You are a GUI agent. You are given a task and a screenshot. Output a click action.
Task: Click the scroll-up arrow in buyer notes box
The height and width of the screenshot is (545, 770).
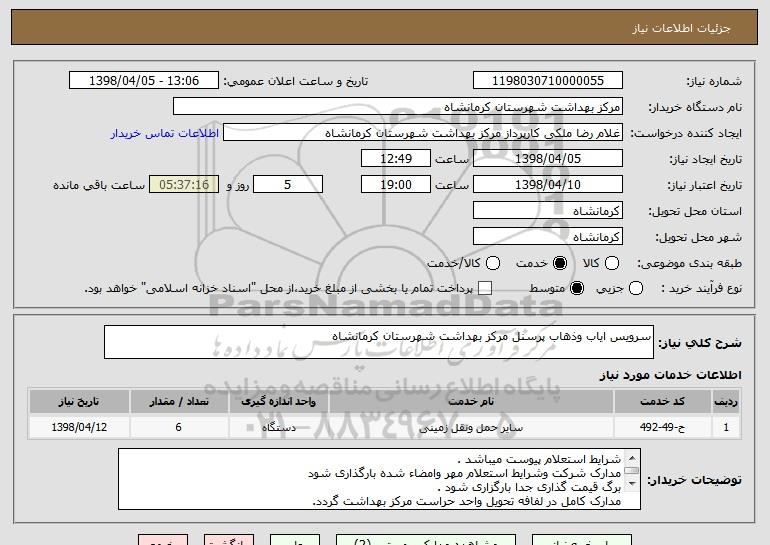tap(632, 458)
